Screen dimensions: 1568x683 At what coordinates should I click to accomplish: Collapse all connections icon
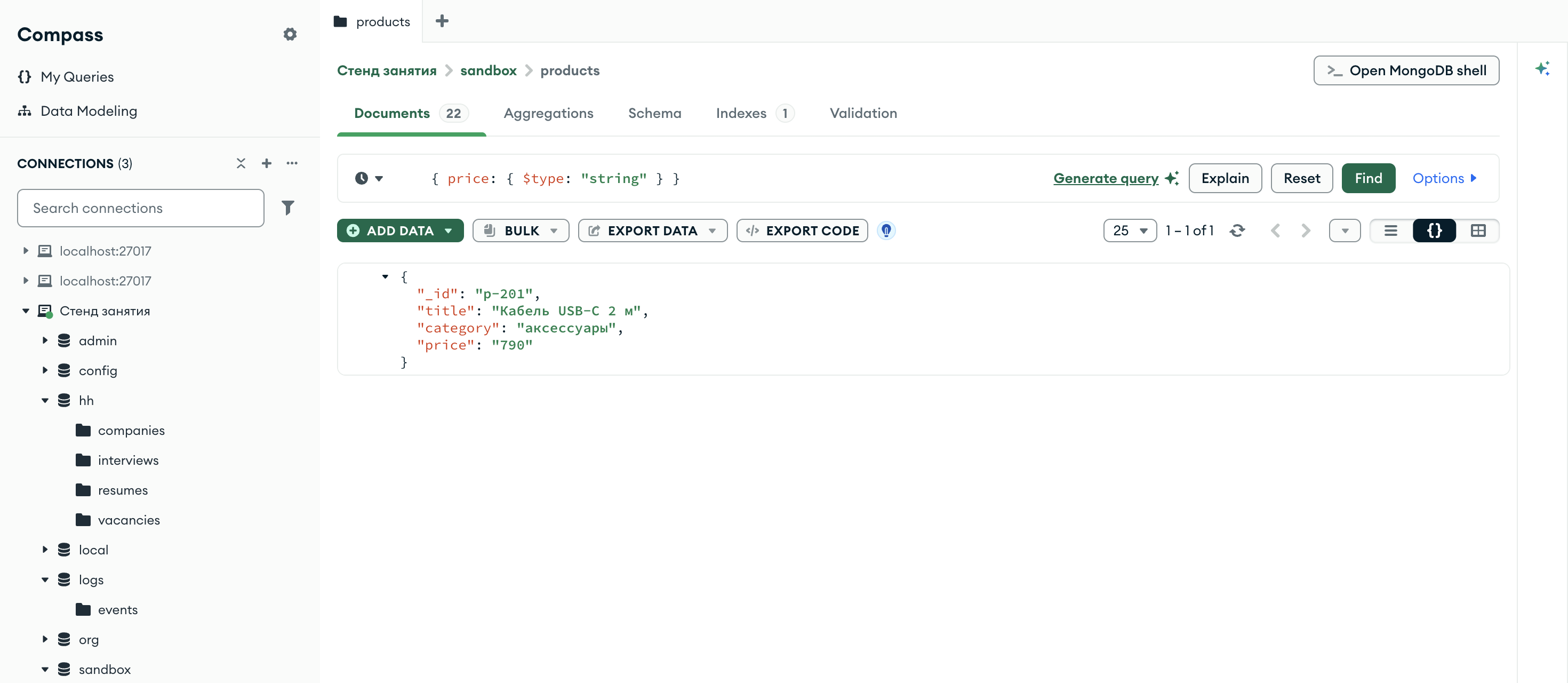241,163
